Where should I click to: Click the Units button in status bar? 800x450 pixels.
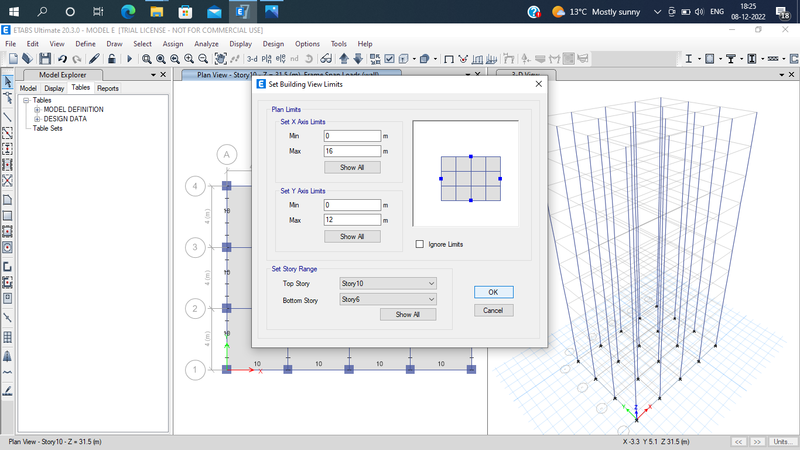(783, 442)
